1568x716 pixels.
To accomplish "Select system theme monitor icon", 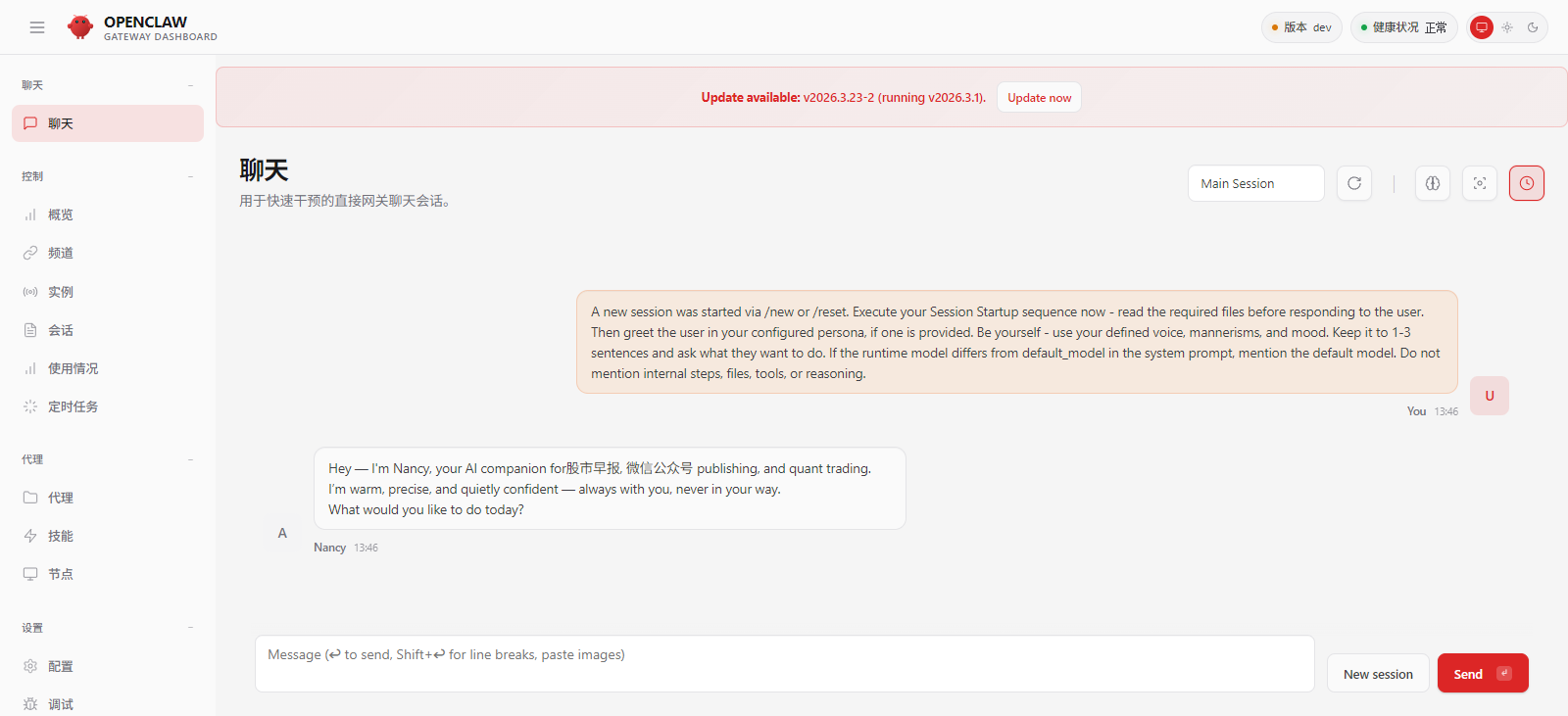I will [x=1482, y=27].
